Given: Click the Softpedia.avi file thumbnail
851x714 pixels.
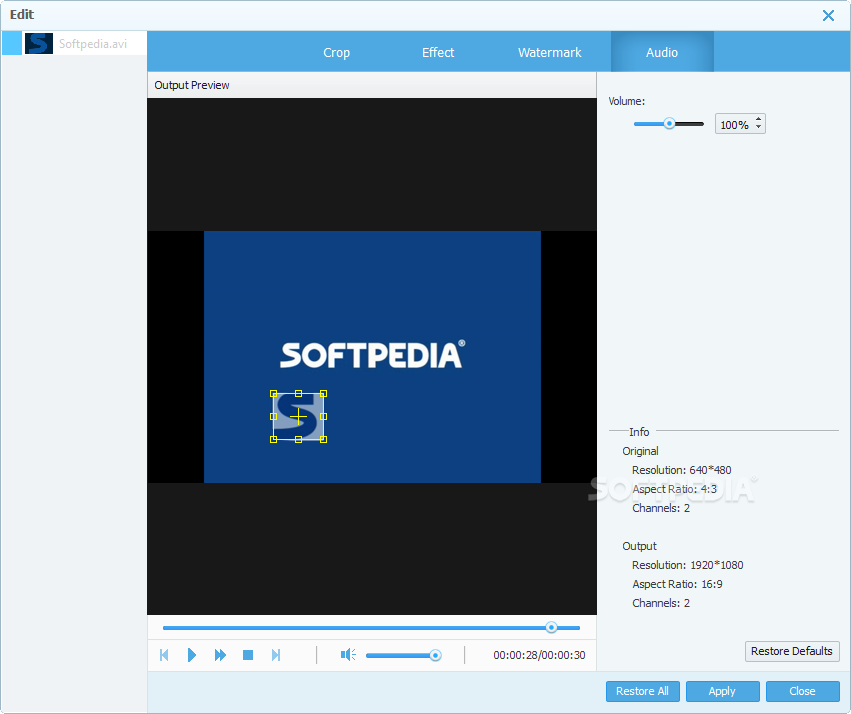Looking at the screenshot, I should [x=39, y=43].
